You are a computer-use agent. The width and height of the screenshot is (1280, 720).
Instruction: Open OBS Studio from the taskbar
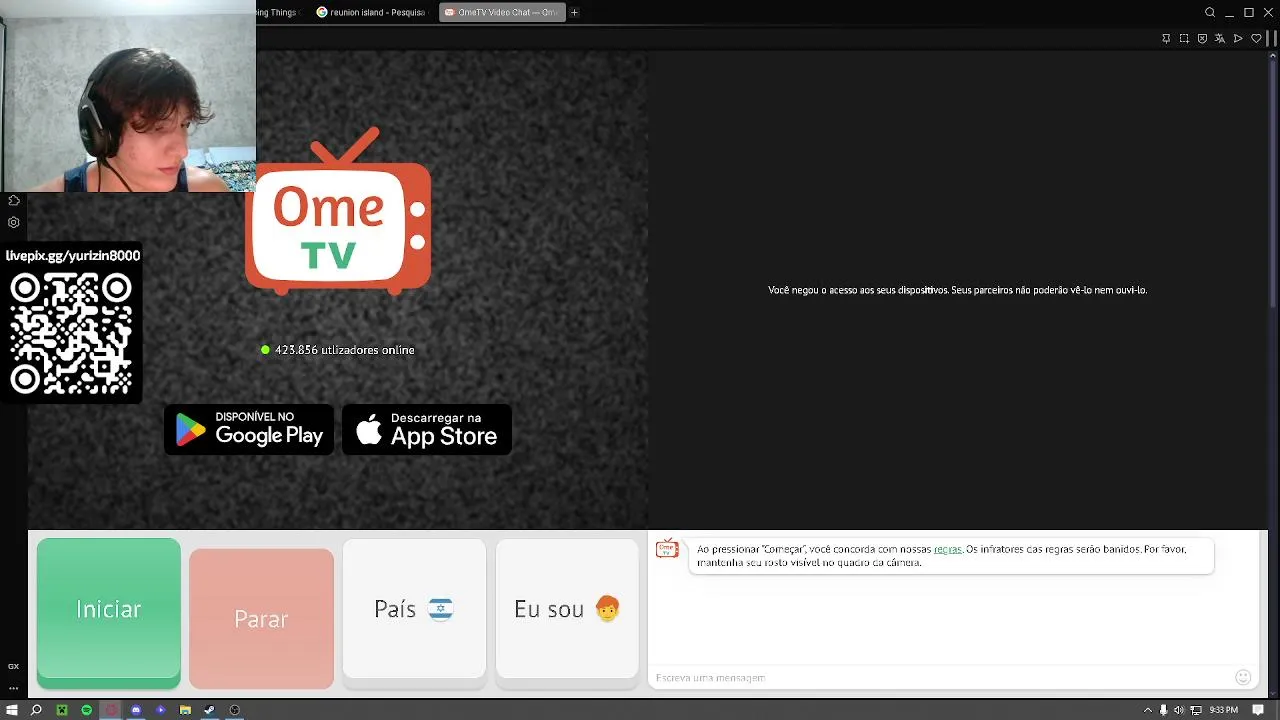click(x=234, y=710)
